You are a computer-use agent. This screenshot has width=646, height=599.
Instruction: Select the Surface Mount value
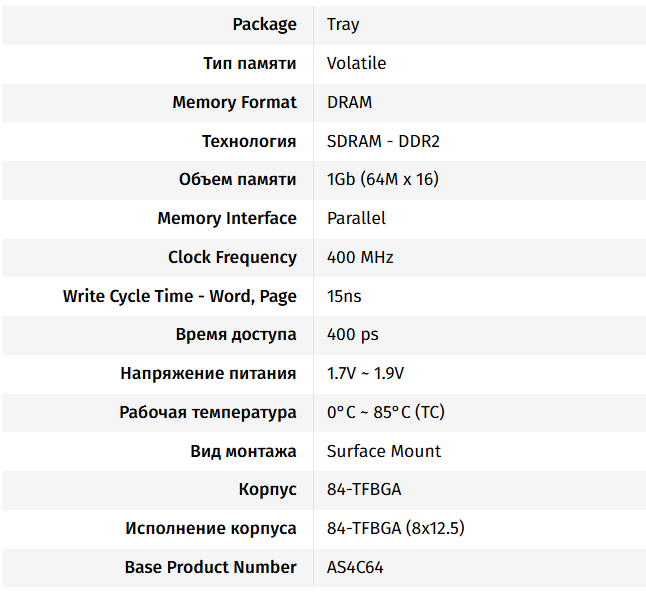click(384, 451)
